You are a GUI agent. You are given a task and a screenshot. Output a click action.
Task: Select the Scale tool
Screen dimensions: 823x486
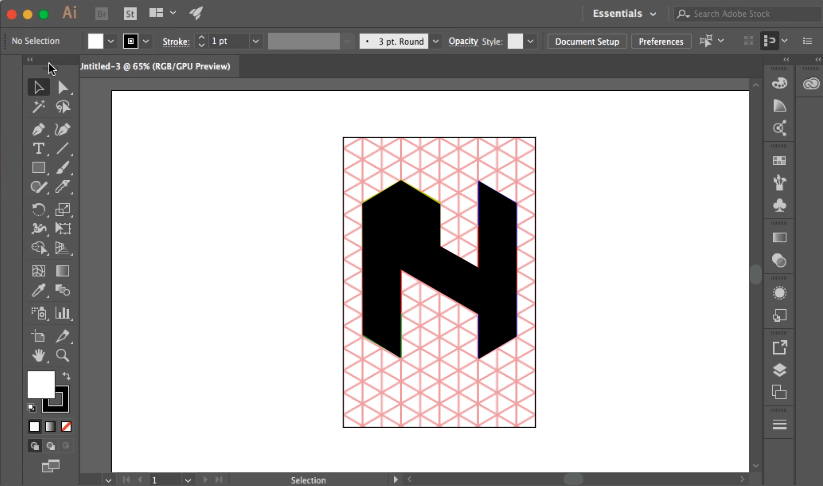click(x=63, y=209)
